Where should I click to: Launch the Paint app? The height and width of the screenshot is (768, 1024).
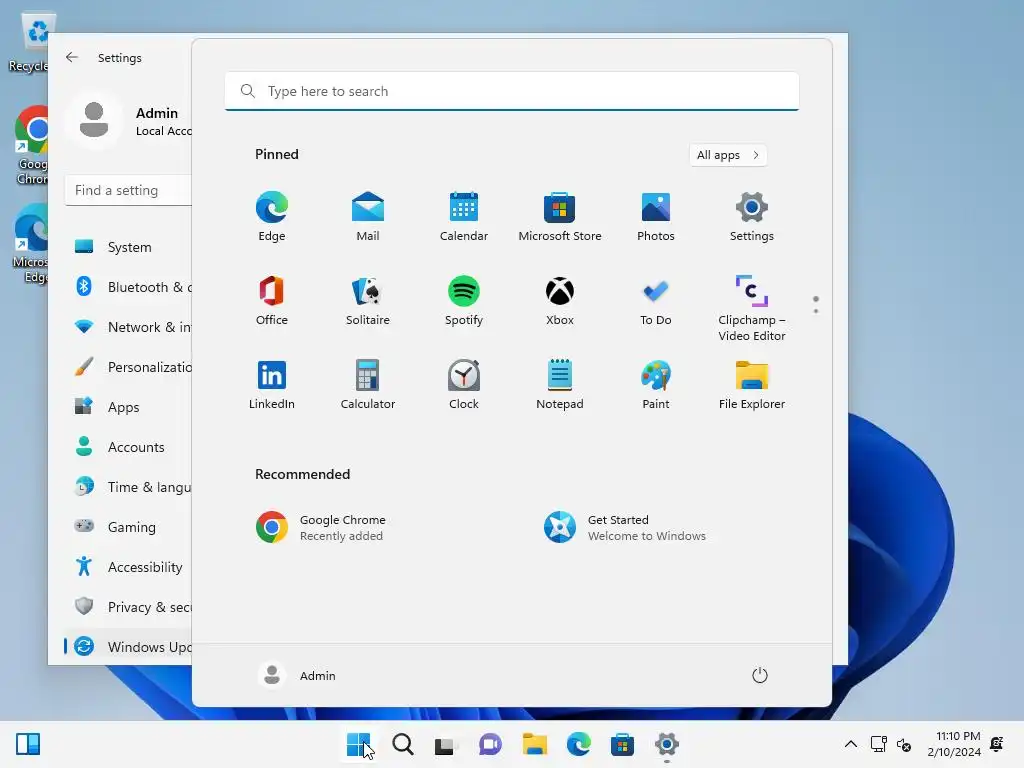(x=656, y=385)
